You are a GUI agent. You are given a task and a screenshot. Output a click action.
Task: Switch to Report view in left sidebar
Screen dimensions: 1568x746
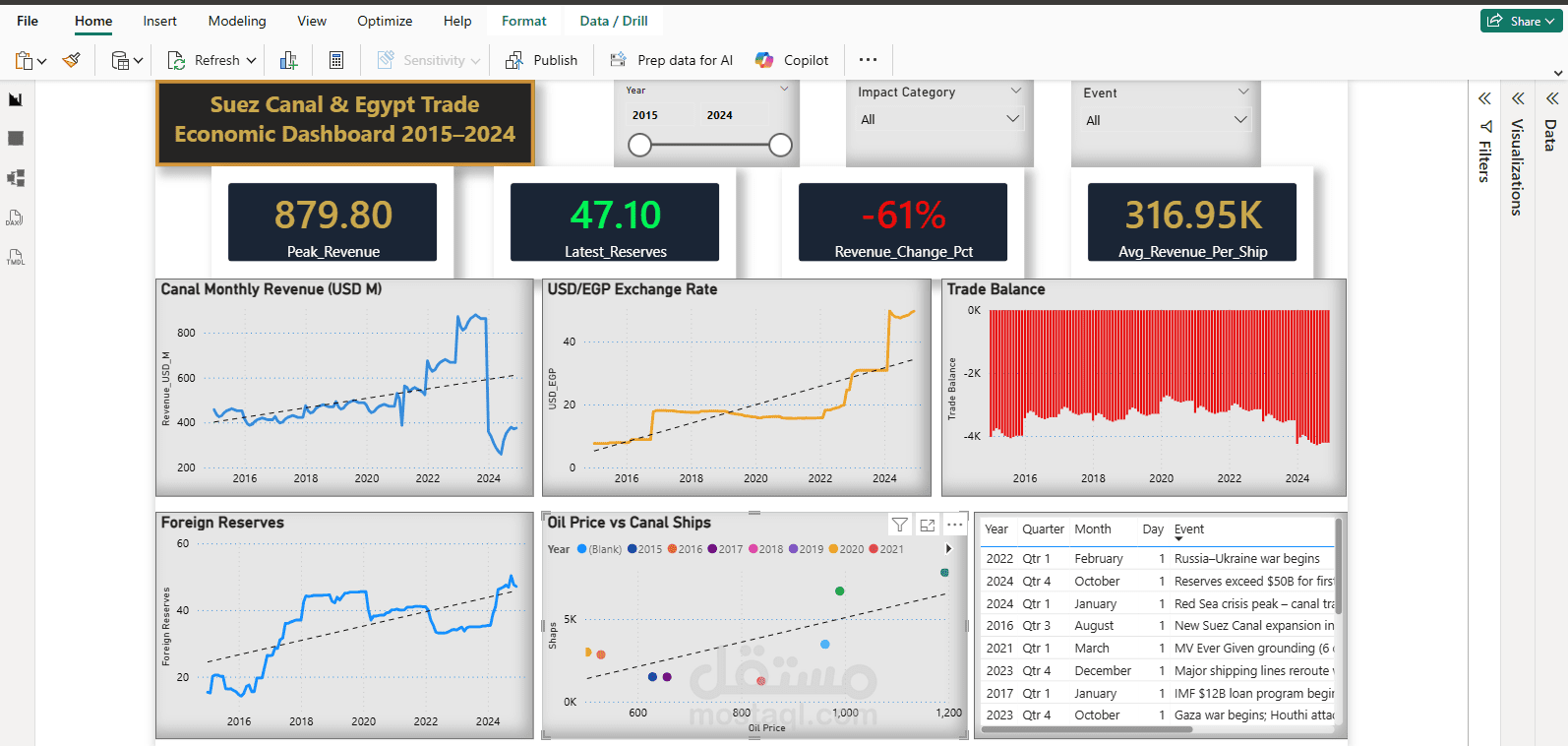(x=16, y=99)
